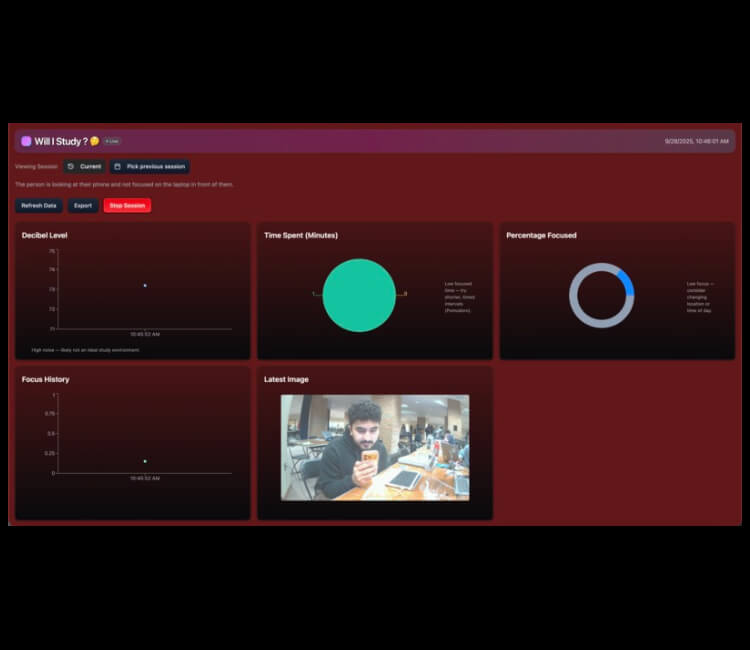Click the blue segment of the focus donut

pos(626,282)
